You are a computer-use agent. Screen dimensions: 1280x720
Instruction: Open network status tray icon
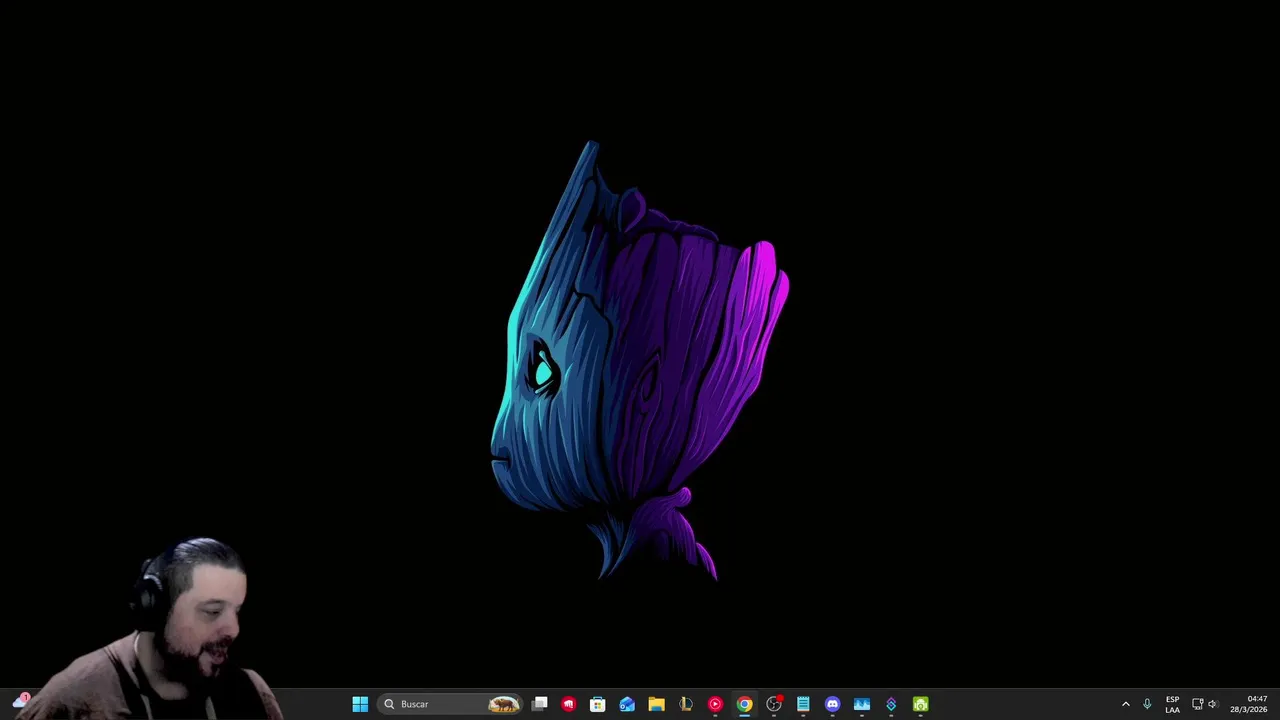1197,704
